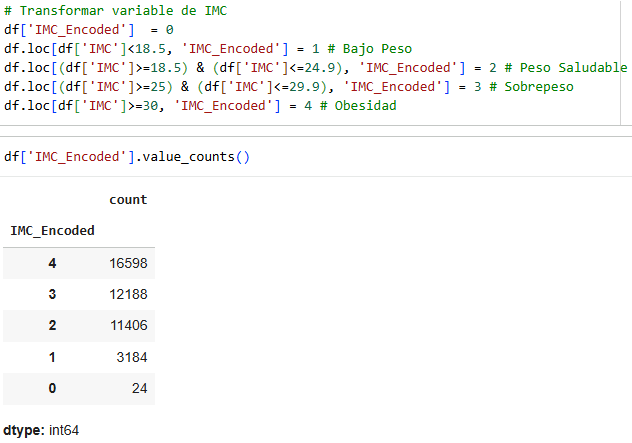632x443 pixels.
Task: Click the value_counts() code cell
Action: [x=127, y=156]
